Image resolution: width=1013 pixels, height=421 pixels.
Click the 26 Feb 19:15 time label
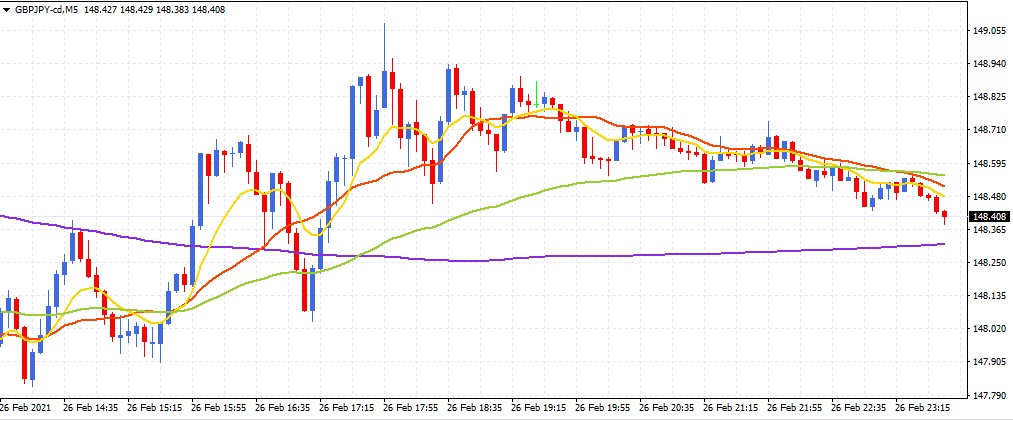click(x=539, y=408)
